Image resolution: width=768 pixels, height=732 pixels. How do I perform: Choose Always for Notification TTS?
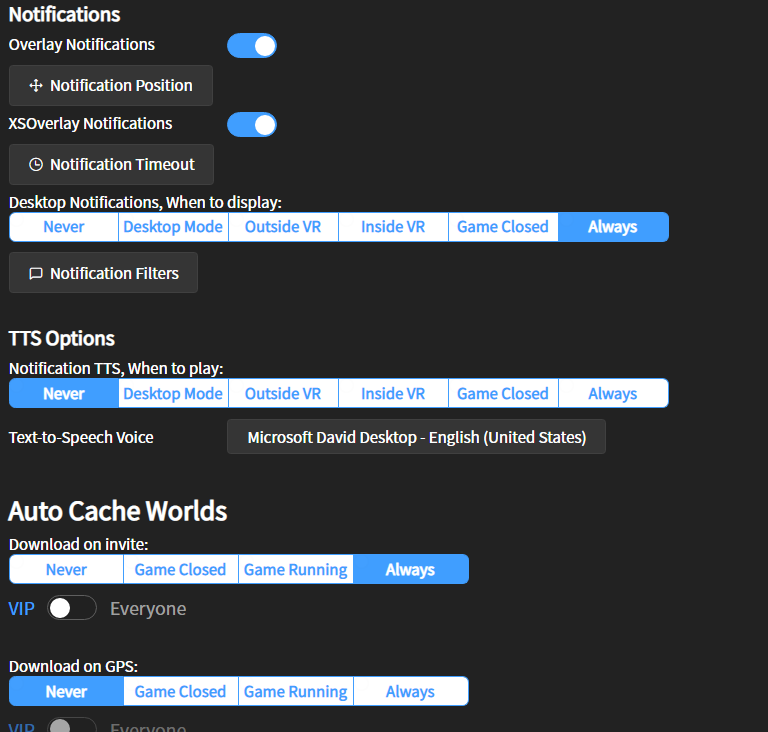tap(613, 393)
